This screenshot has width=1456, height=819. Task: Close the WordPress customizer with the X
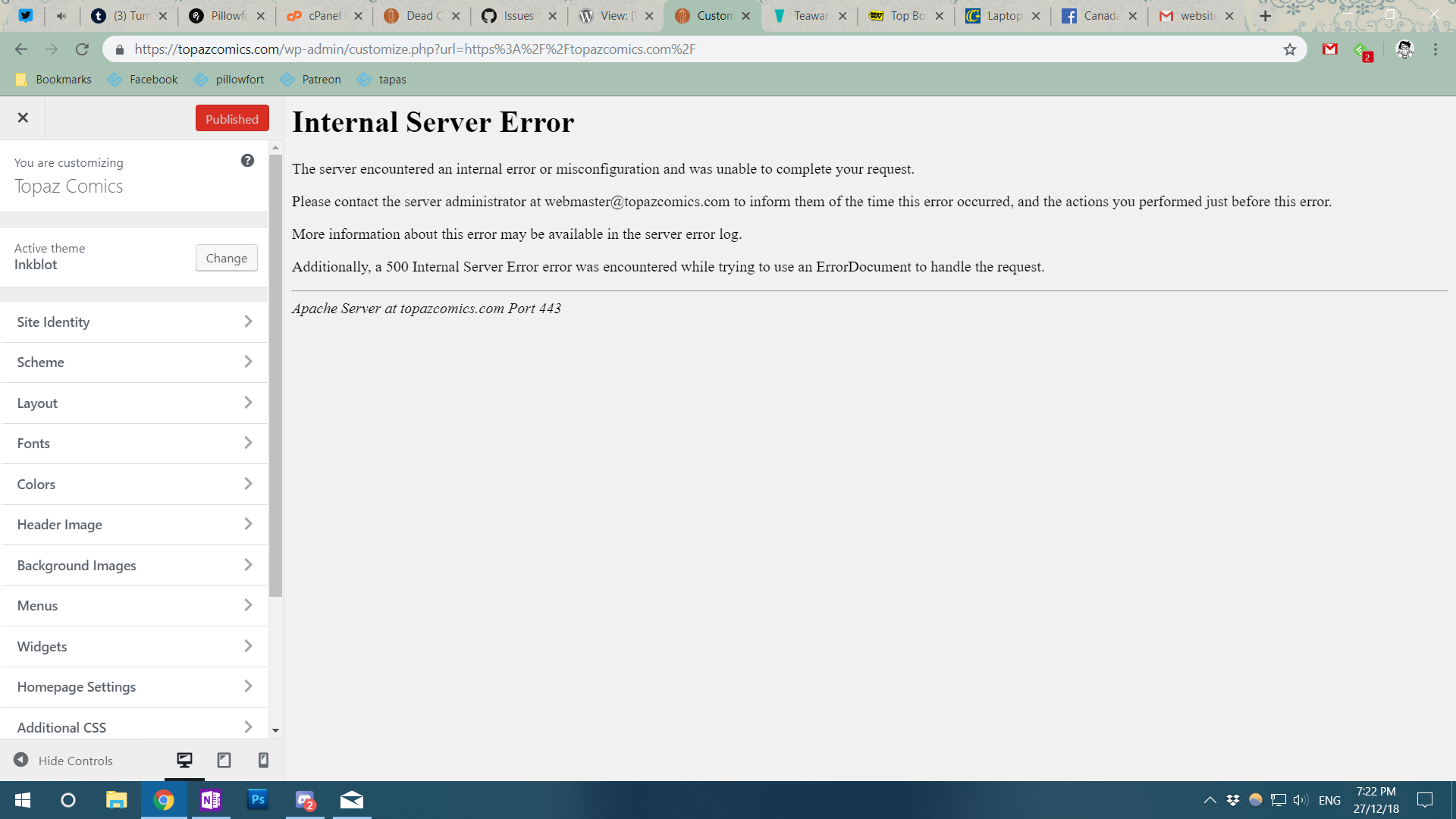pos(23,118)
